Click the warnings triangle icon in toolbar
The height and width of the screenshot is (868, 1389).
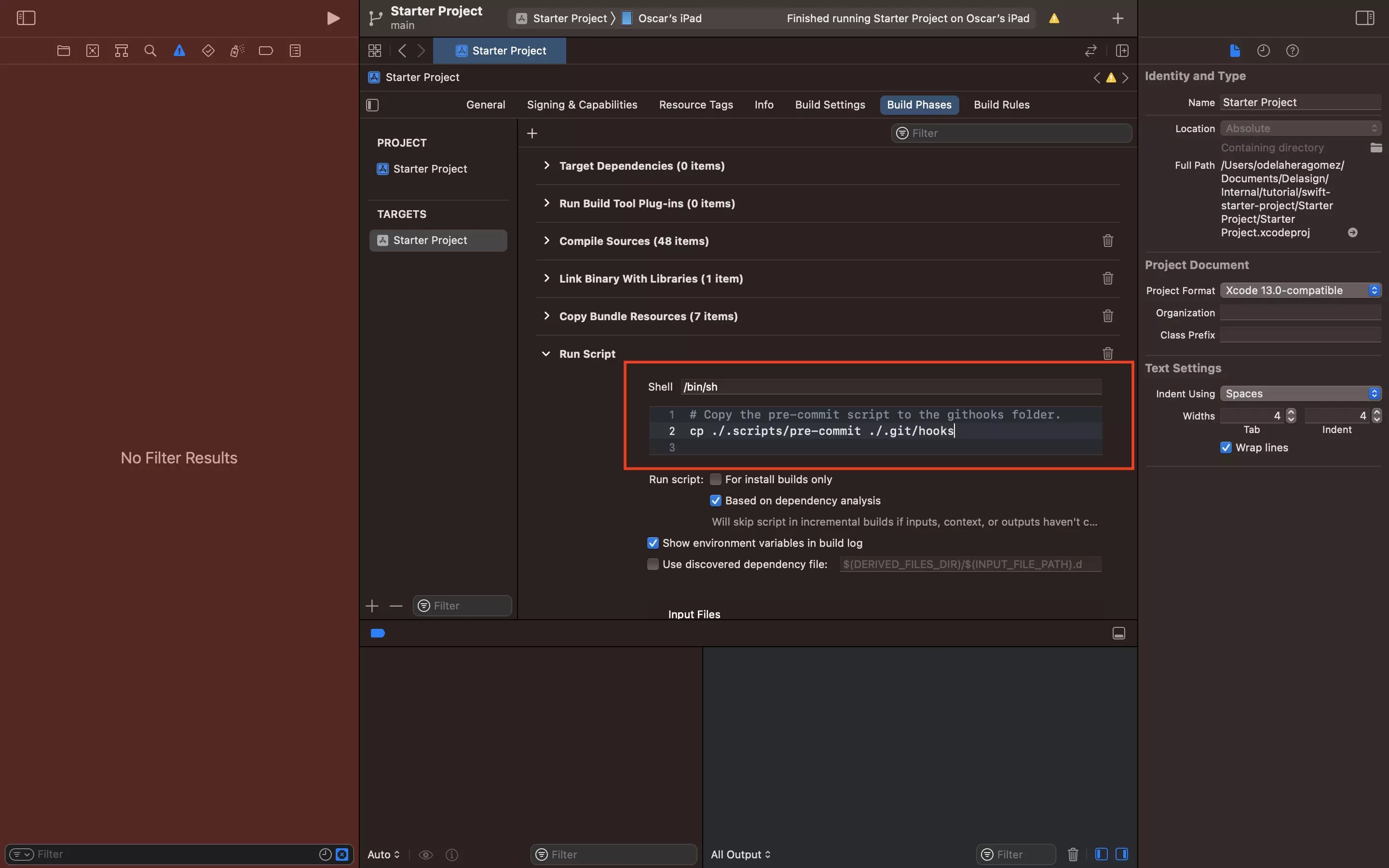(x=178, y=51)
